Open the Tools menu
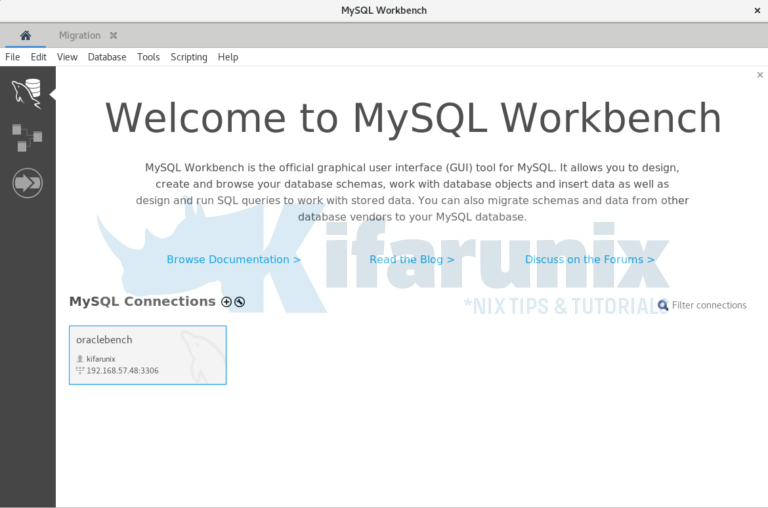Viewport: 768px width, 508px height. [x=148, y=57]
